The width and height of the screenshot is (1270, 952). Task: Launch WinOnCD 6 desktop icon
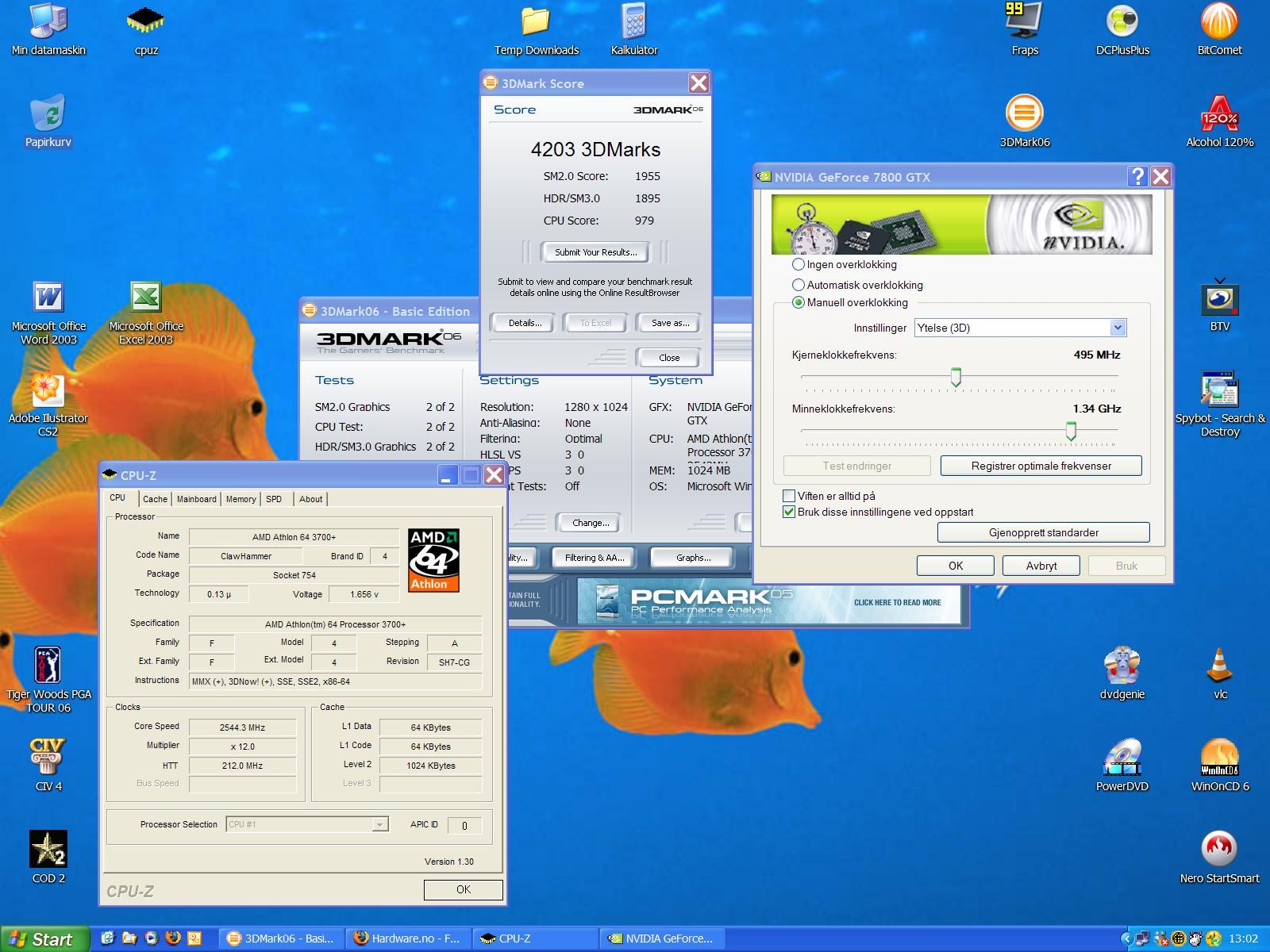(x=1220, y=766)
